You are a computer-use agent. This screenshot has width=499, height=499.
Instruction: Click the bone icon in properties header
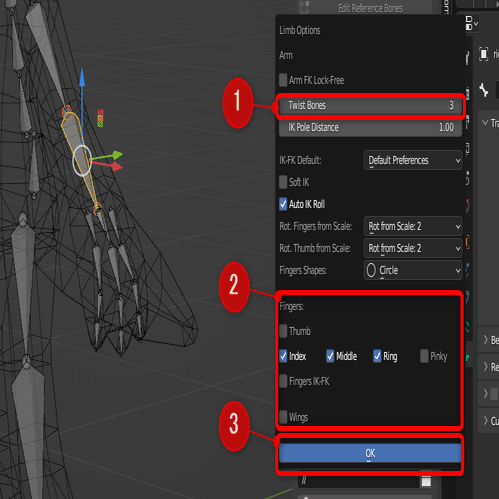[483, 90]
